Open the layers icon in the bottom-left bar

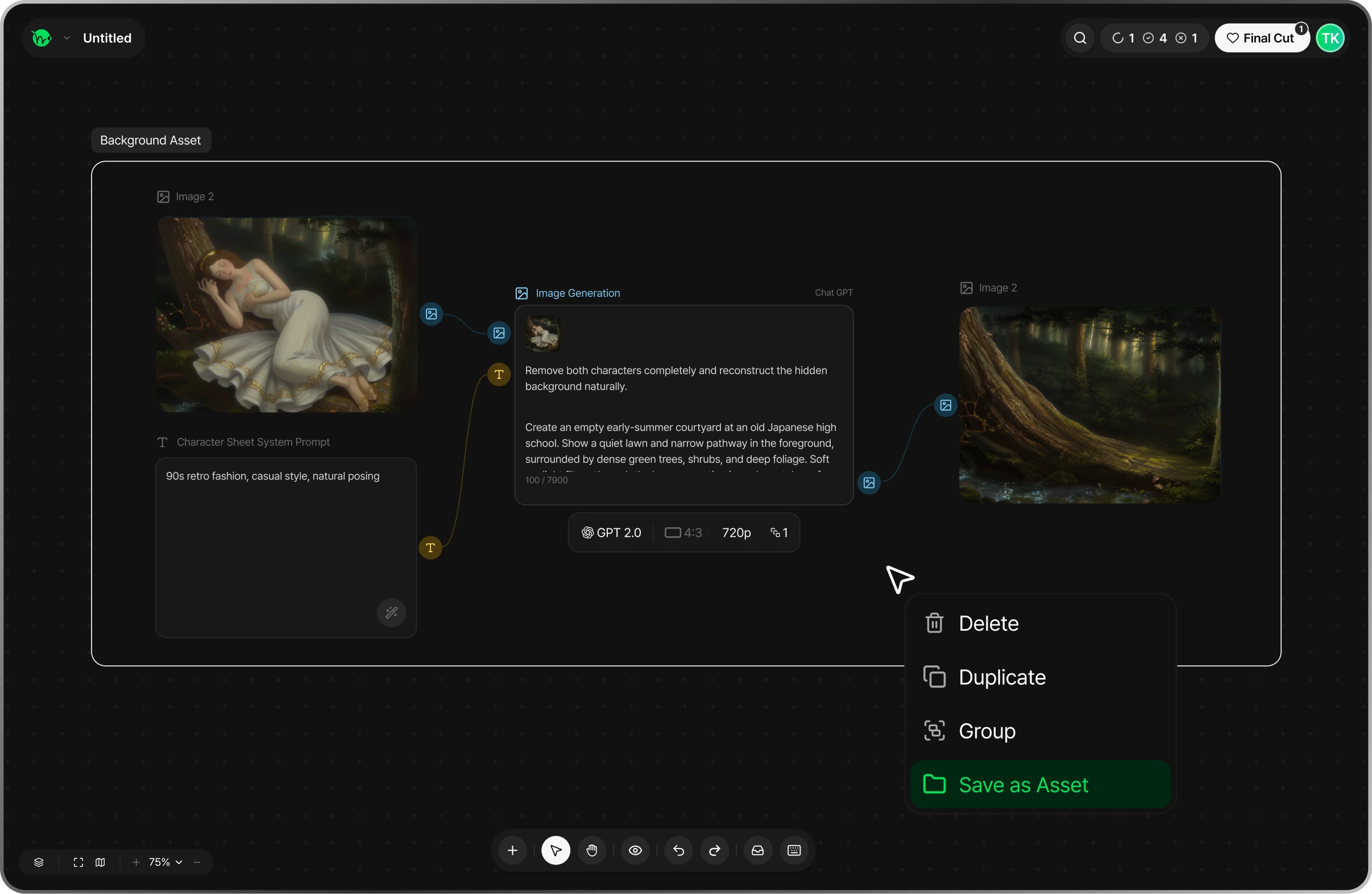coord(39,862)
